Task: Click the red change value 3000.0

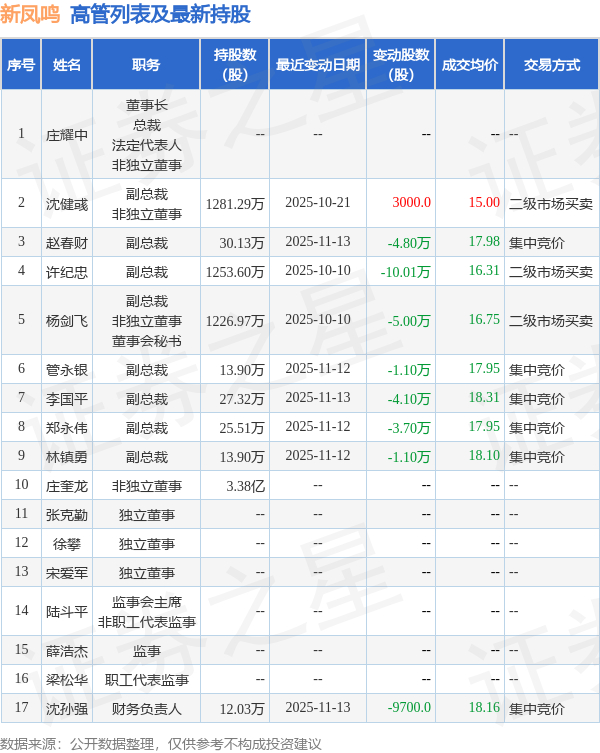Action: coord(411,202)
